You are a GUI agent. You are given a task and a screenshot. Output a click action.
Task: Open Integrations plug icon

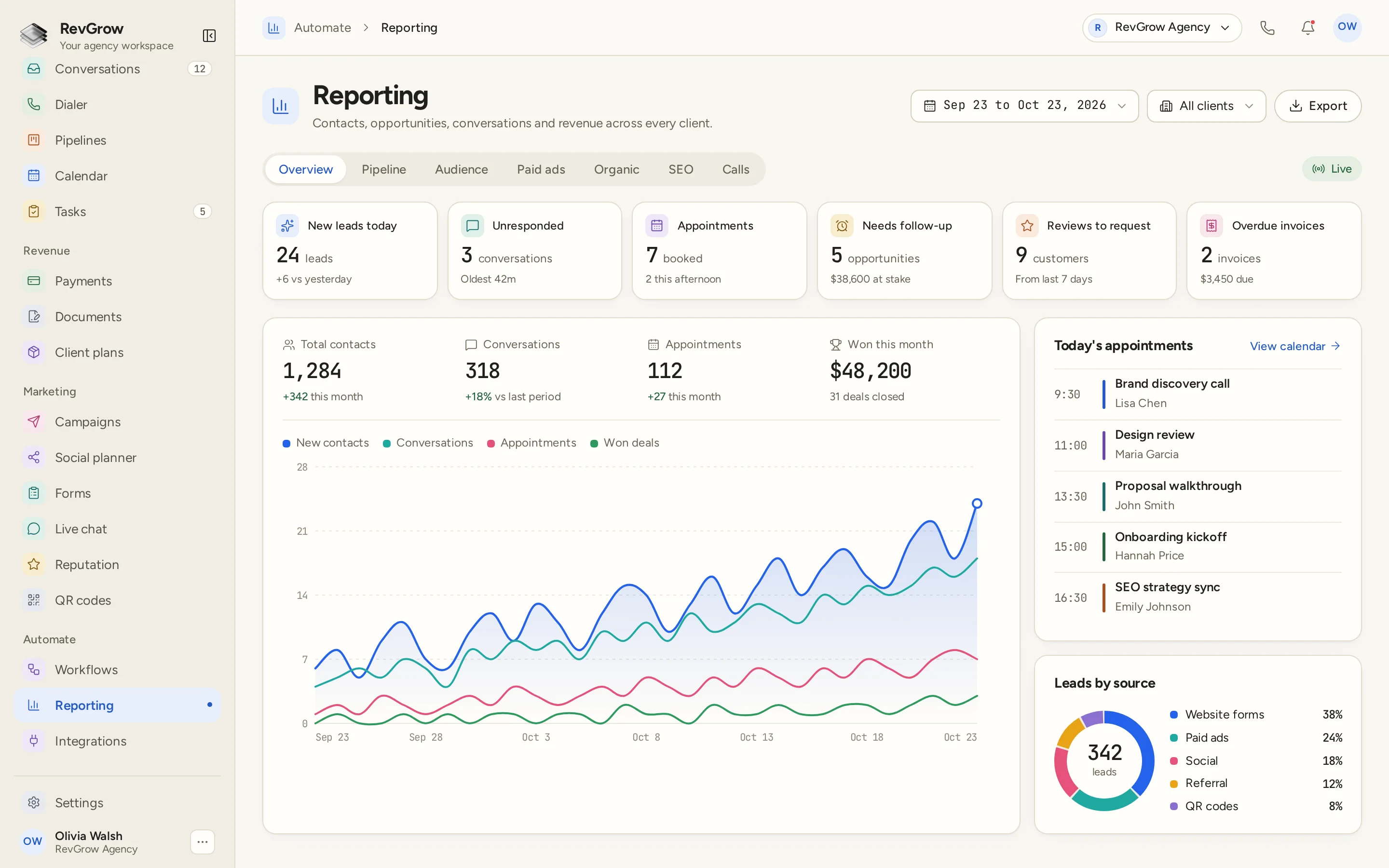coord(34,741)
